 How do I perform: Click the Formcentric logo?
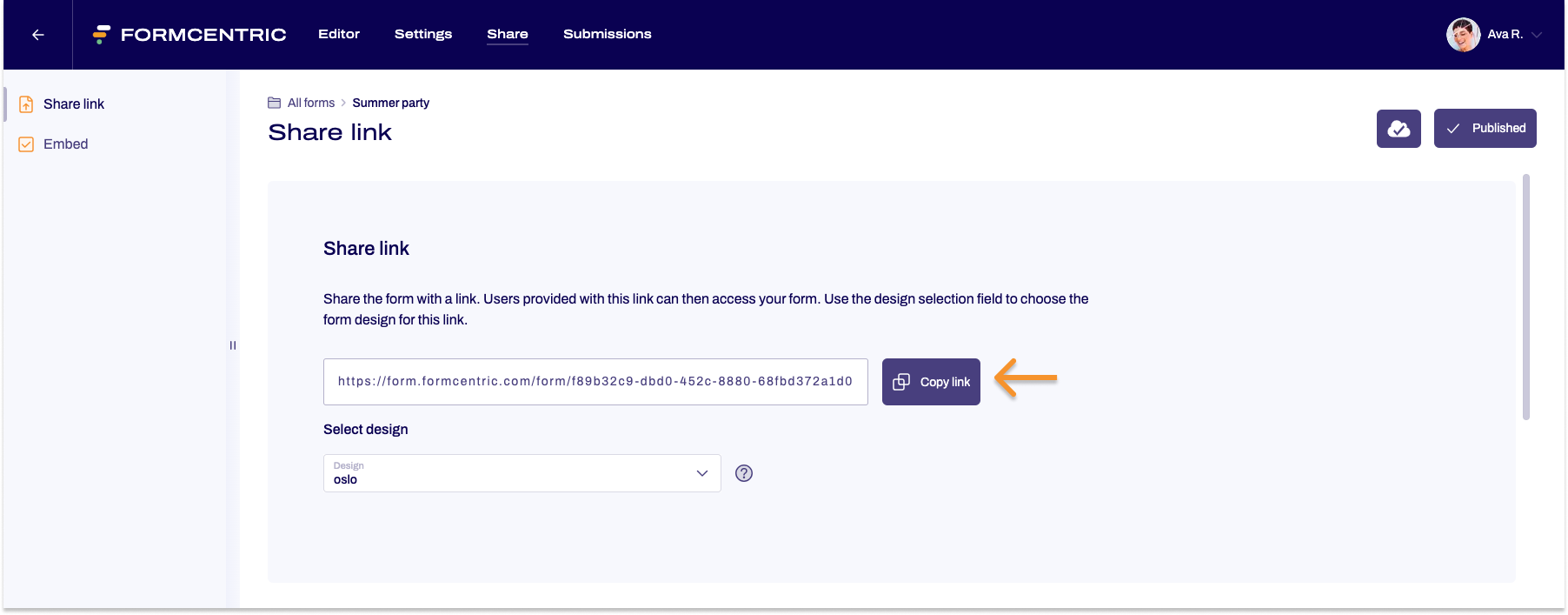pos(189,35)
